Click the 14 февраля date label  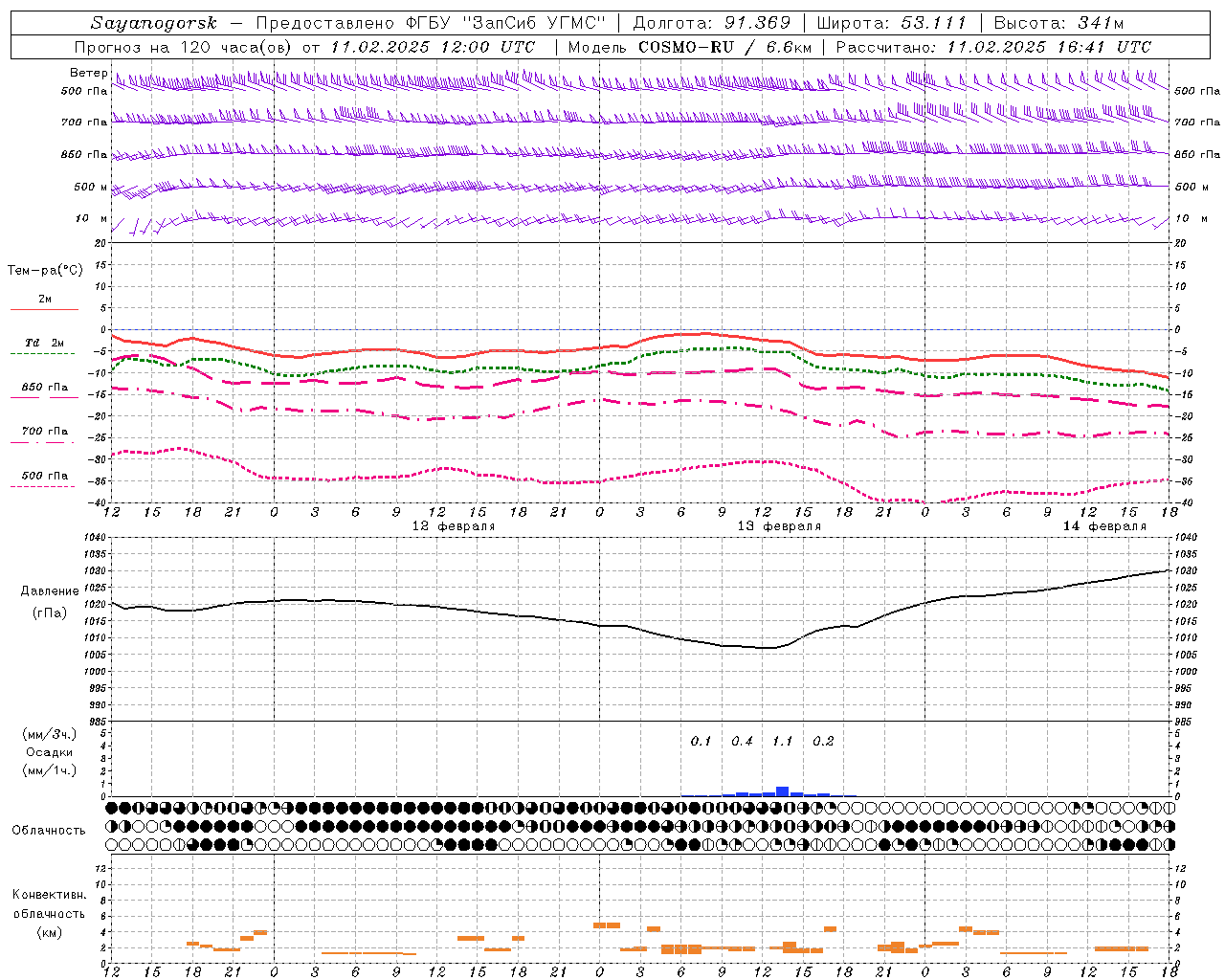click(1104, 526)
